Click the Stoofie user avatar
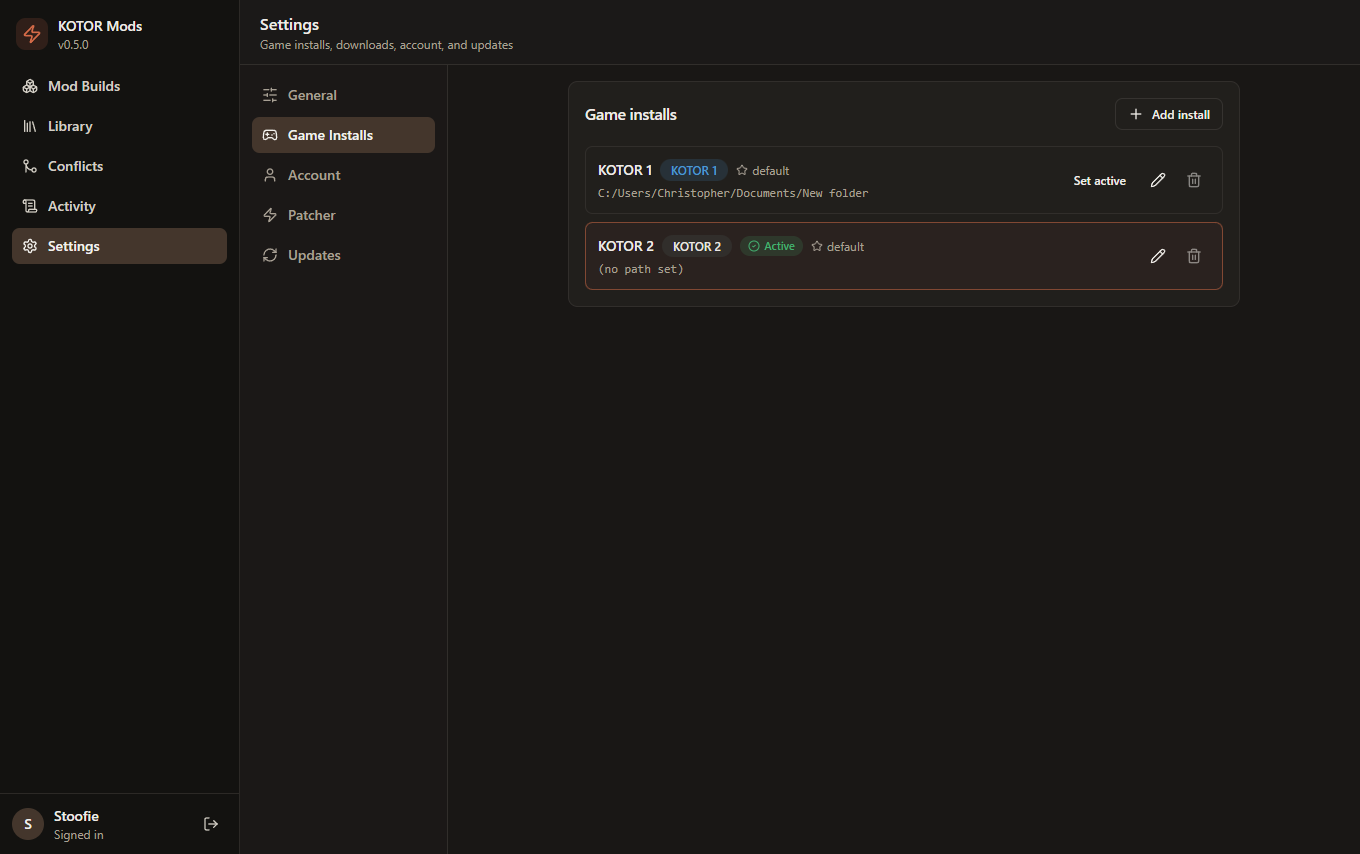The height and width of the screenshot is (854, 1360). pyautogui.click(x=28, y=824)
